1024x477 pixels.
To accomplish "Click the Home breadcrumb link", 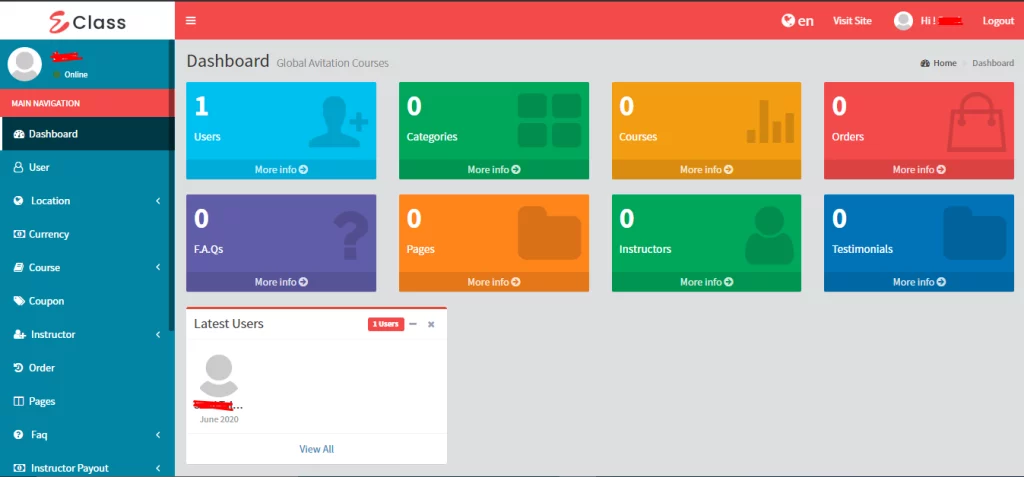I will click(x=938, y=63).
